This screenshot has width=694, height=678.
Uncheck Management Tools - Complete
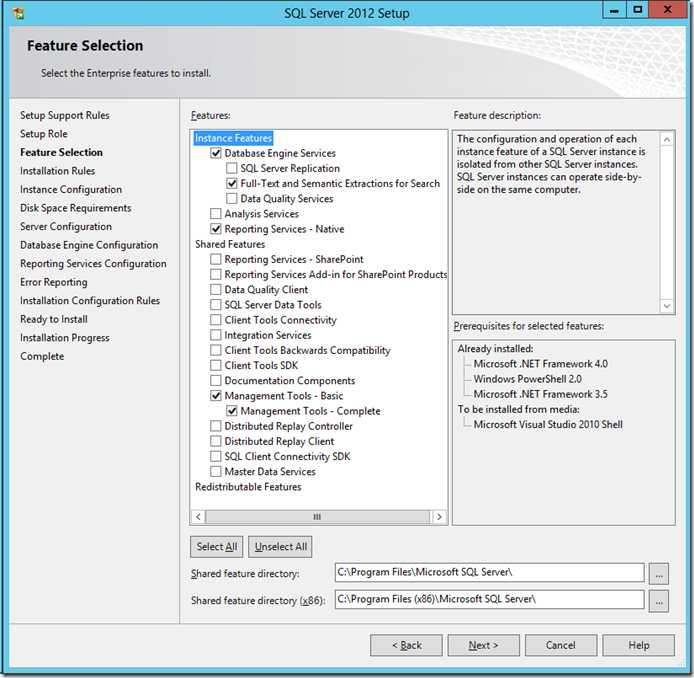coord(231,411)
